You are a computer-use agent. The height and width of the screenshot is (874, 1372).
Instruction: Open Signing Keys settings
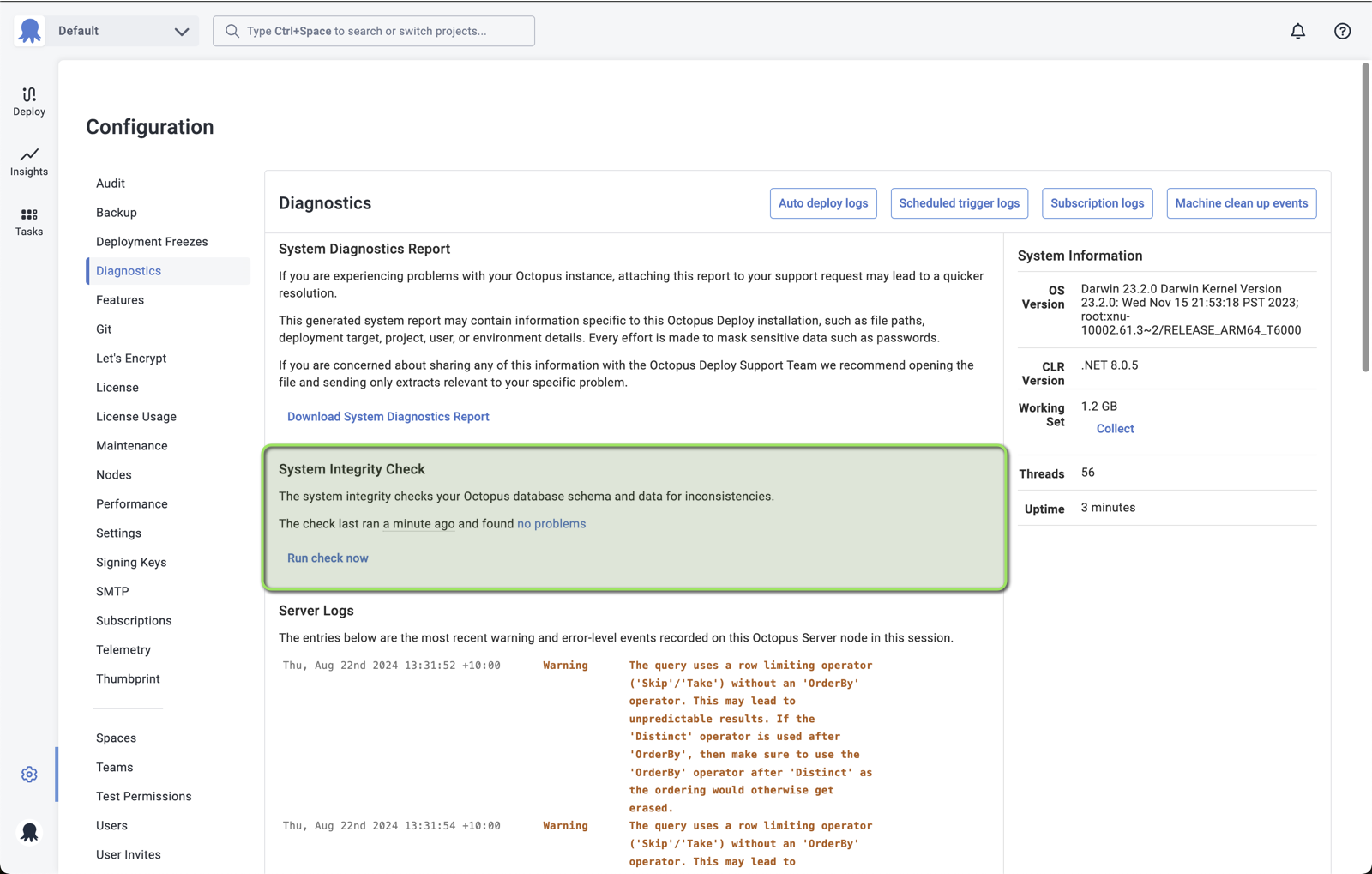(x=131, y=563)
